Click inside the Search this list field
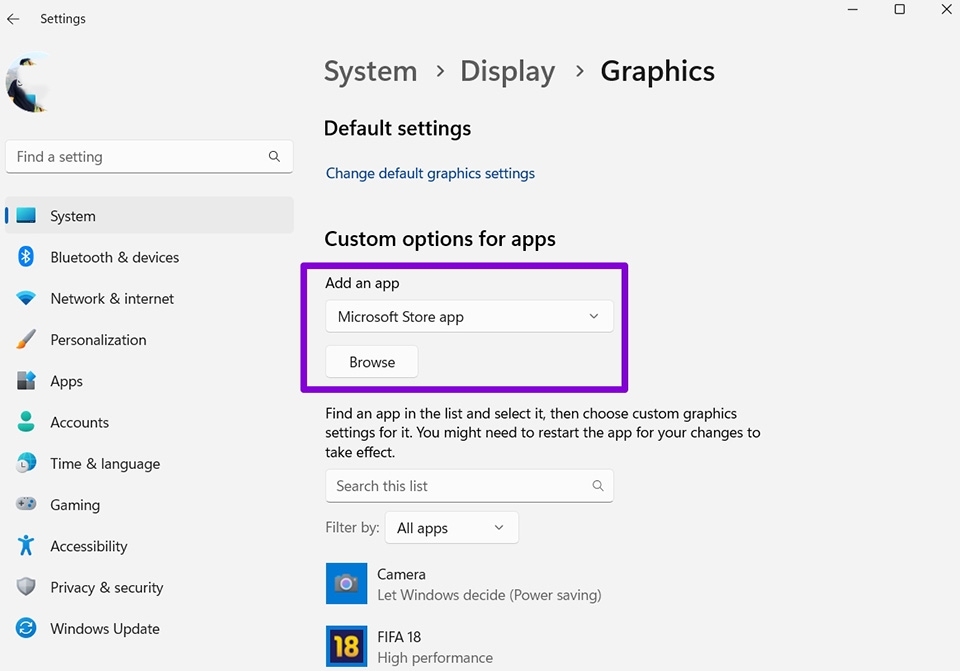The height and width of the screenshot is (671, 960). pos(469,485)
